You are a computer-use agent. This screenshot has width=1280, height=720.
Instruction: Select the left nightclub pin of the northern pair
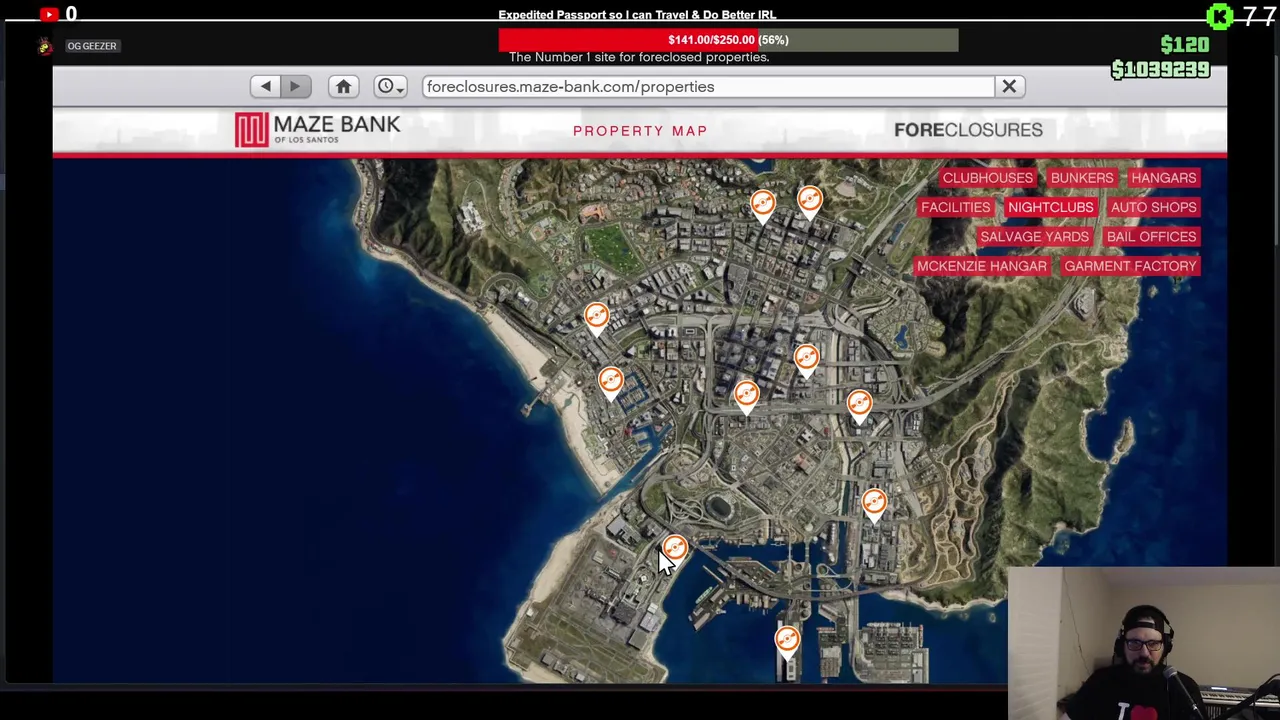[763, 206]
